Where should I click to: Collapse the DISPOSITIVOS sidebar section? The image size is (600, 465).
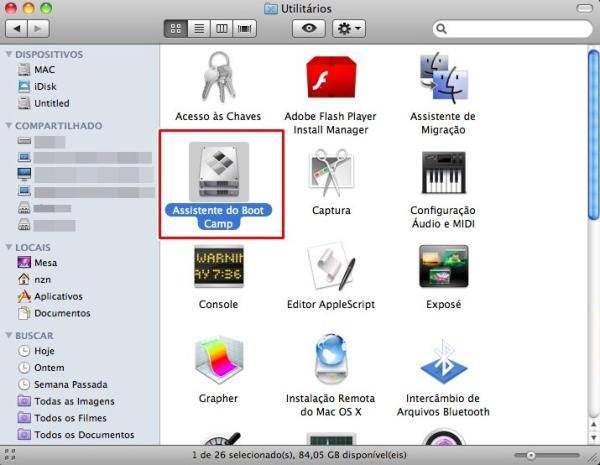(x=9, y=54)
